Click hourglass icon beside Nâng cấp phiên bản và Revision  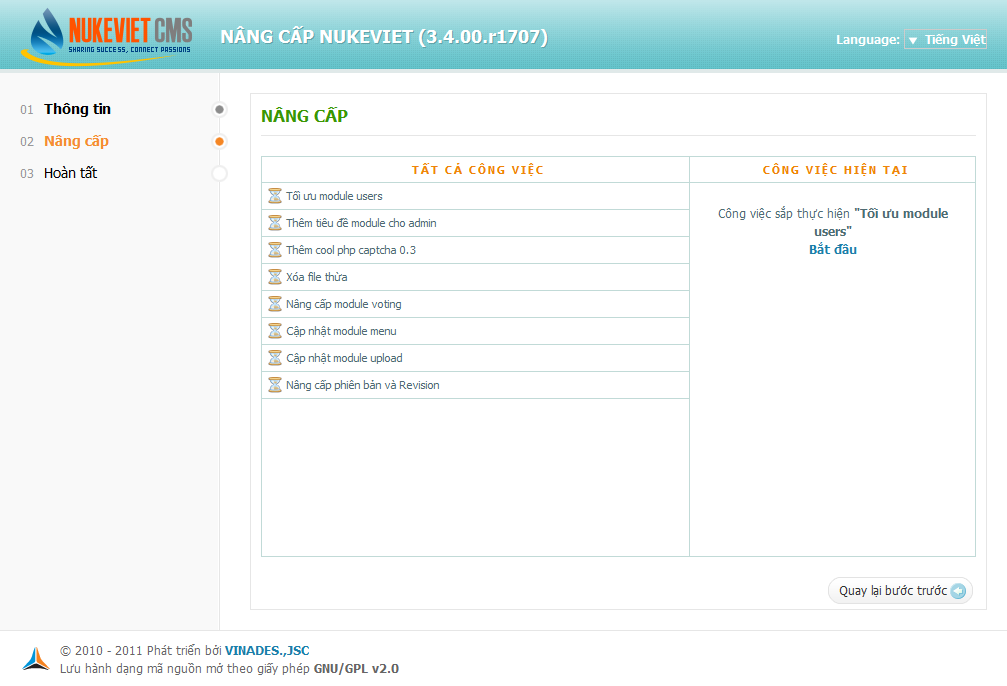coord(275,384)
